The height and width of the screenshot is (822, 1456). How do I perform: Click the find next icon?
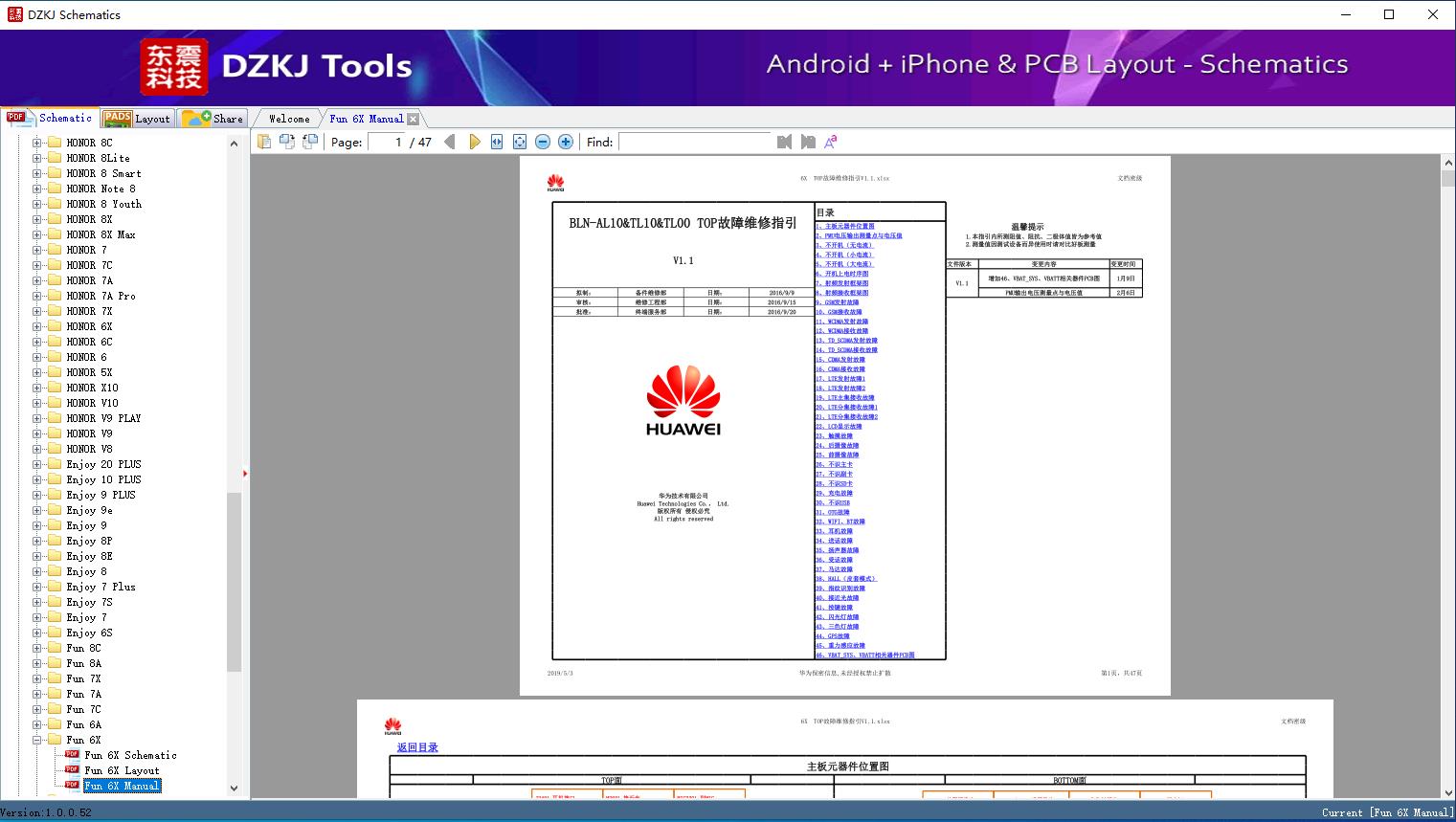click(x=808, y=142)
